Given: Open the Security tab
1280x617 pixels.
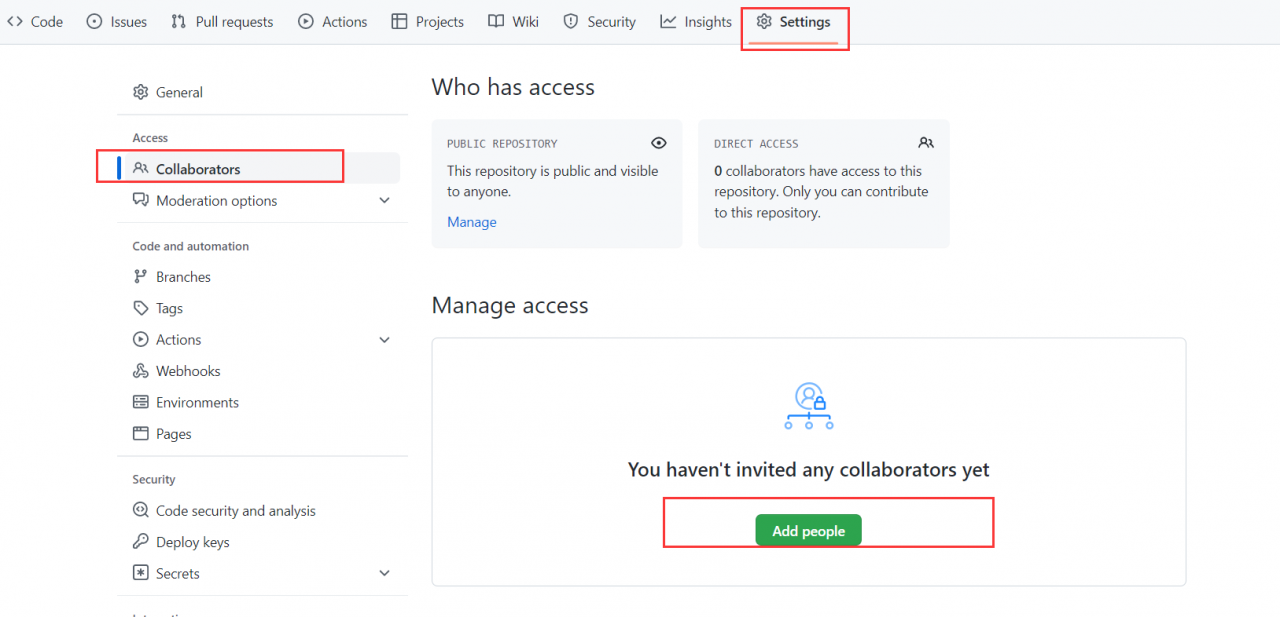Looking at the screenshot, I should tap(599, 22).
